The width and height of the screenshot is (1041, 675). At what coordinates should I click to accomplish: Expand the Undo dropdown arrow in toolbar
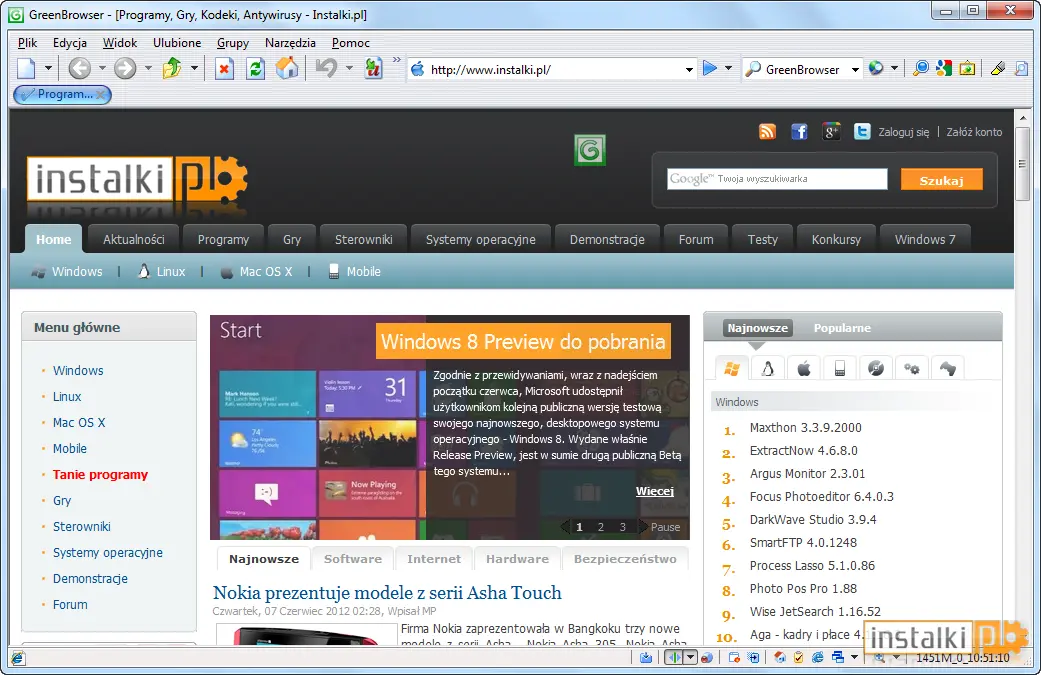(x=349, y=68)
